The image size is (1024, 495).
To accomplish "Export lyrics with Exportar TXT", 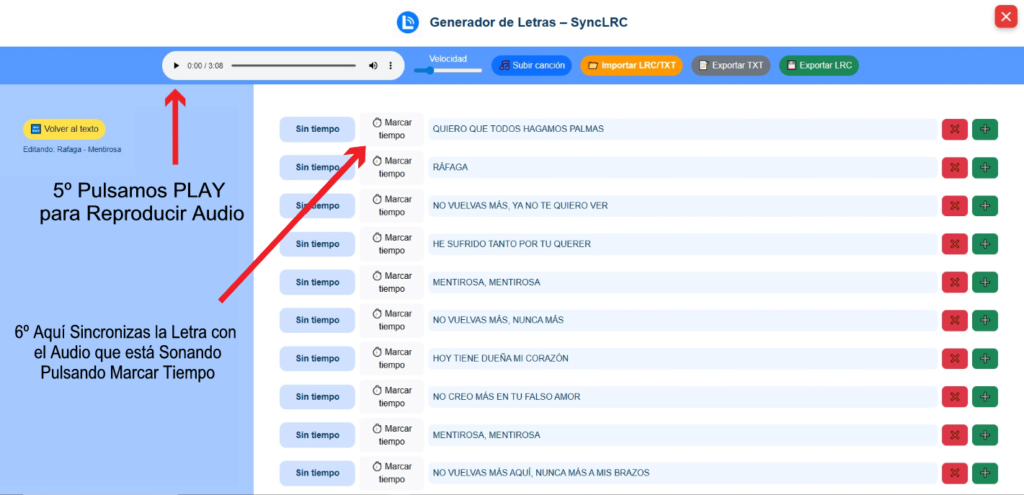I will (x=731, y=66).
